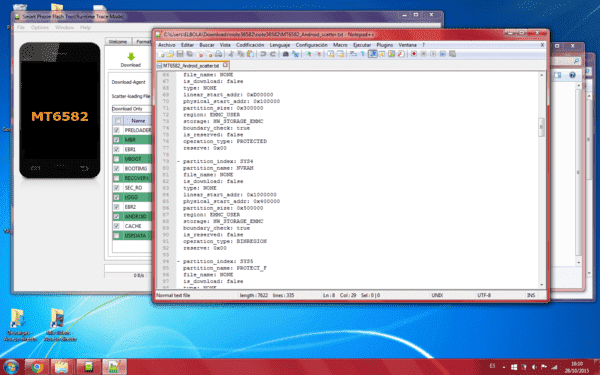Click the New file icon in Notepad++ toolbar
Image resolution: width=600 pixels, height=375 pixels.
[x=161, y=54]
